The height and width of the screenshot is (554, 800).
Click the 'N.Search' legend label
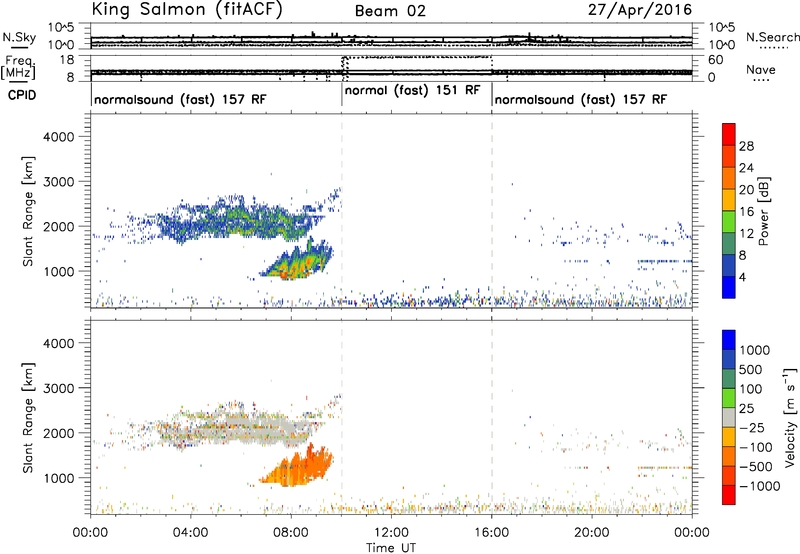[x=772, y=37]
